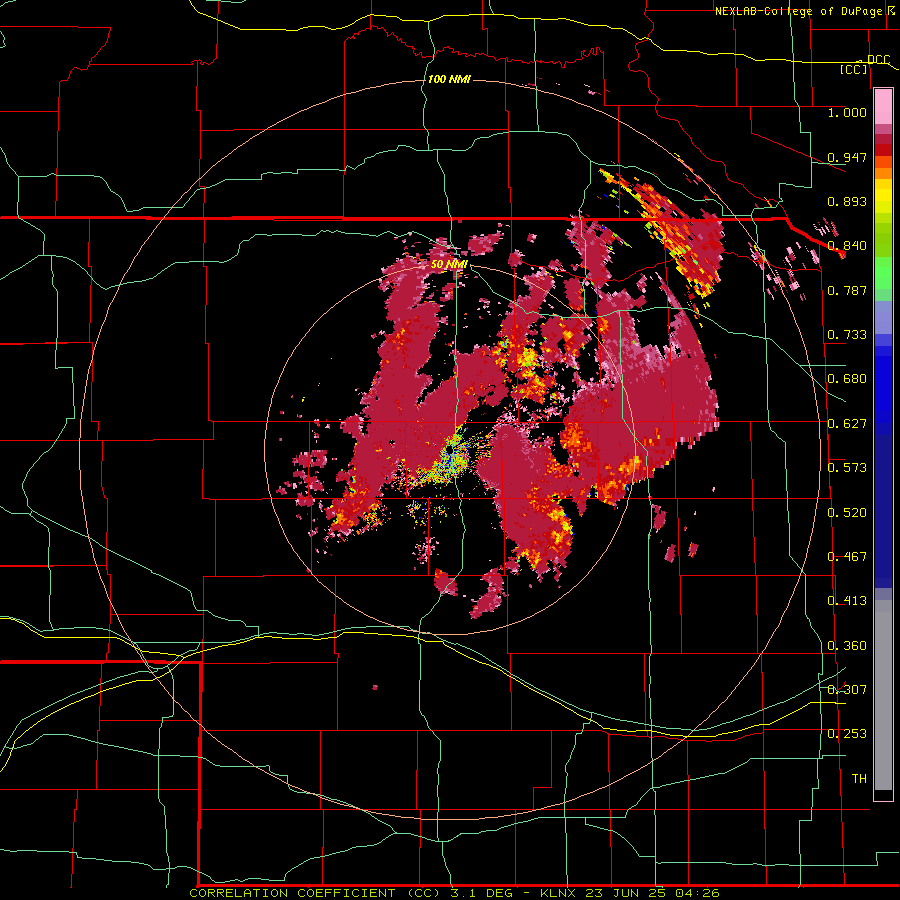Click the 50 NMI range ring label

[x=449, y=265]
